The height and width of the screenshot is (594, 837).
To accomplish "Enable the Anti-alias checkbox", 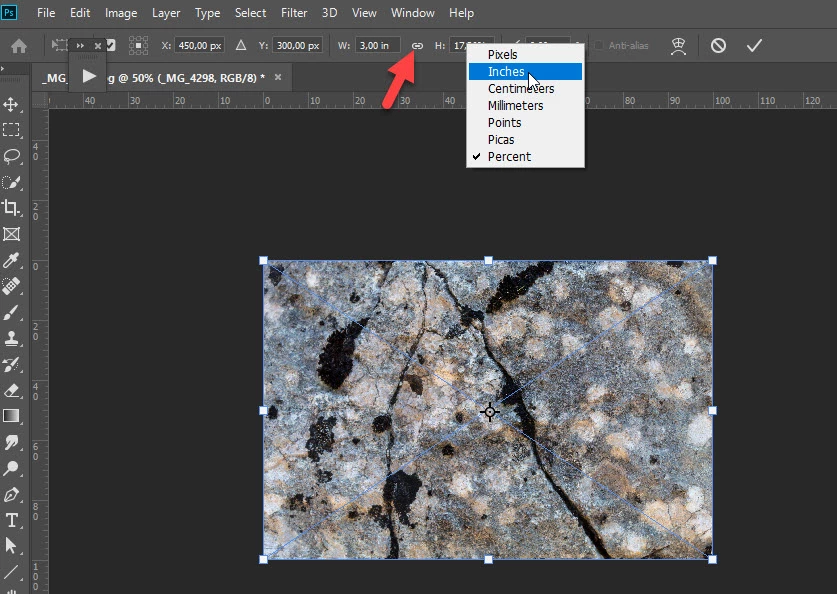I will [599, 45].
